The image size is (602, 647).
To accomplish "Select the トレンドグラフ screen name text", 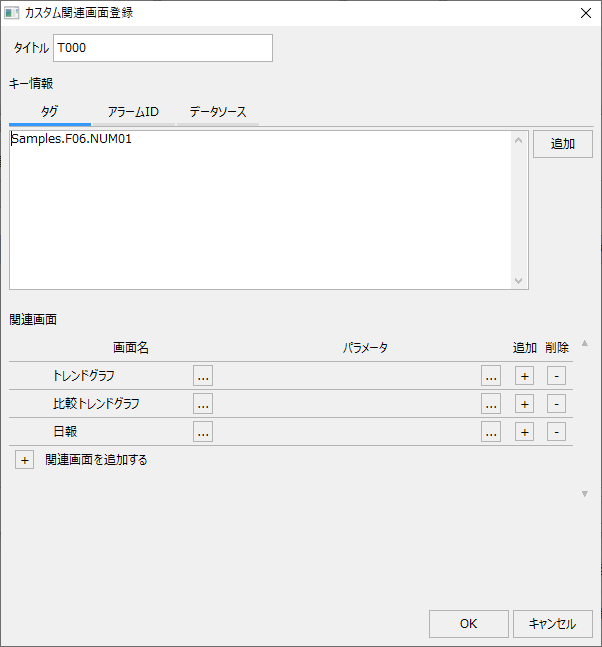I will pyautogui.click(x=84, y=375).
